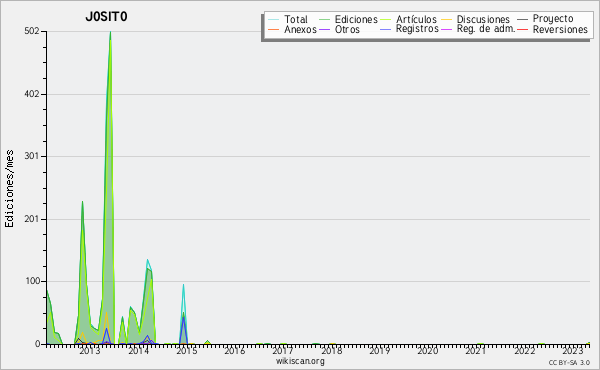
Task: Click the red Reversiones color line swatch
Action: [522, 29]
